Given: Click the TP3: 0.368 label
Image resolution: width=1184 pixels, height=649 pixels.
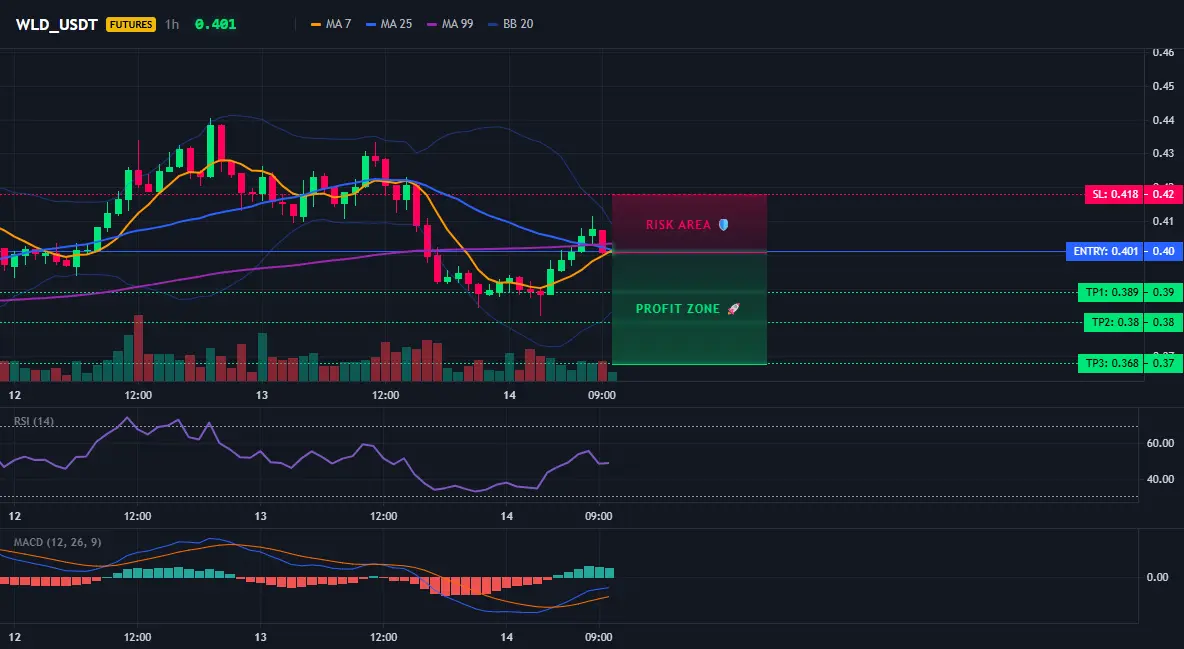Looking at the screenshot, I should 1111,363.
